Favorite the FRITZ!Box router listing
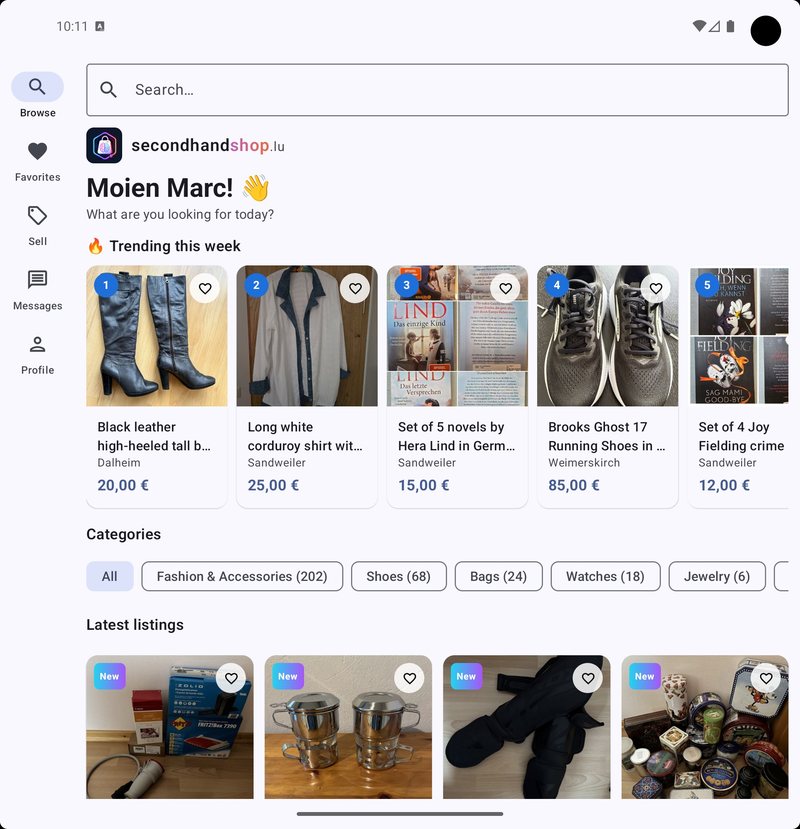The width and height of the screenshot is (800, 829). [231, 678]
